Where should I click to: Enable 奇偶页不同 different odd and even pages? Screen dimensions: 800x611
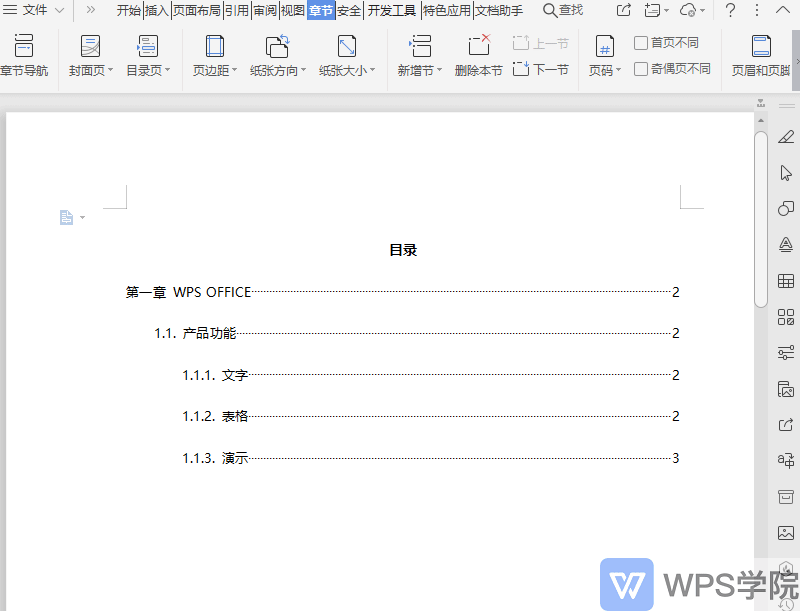pyautogui.click(x=672, y=69)
